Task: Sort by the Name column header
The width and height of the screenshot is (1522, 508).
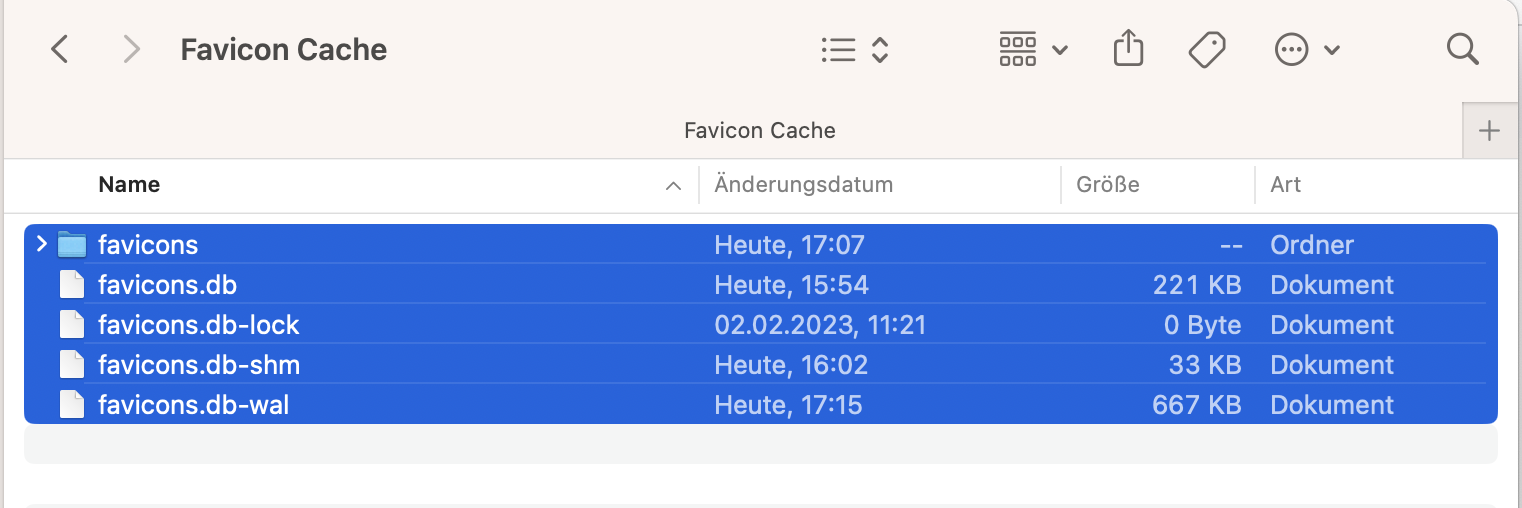Action: [x=129, y=185]
